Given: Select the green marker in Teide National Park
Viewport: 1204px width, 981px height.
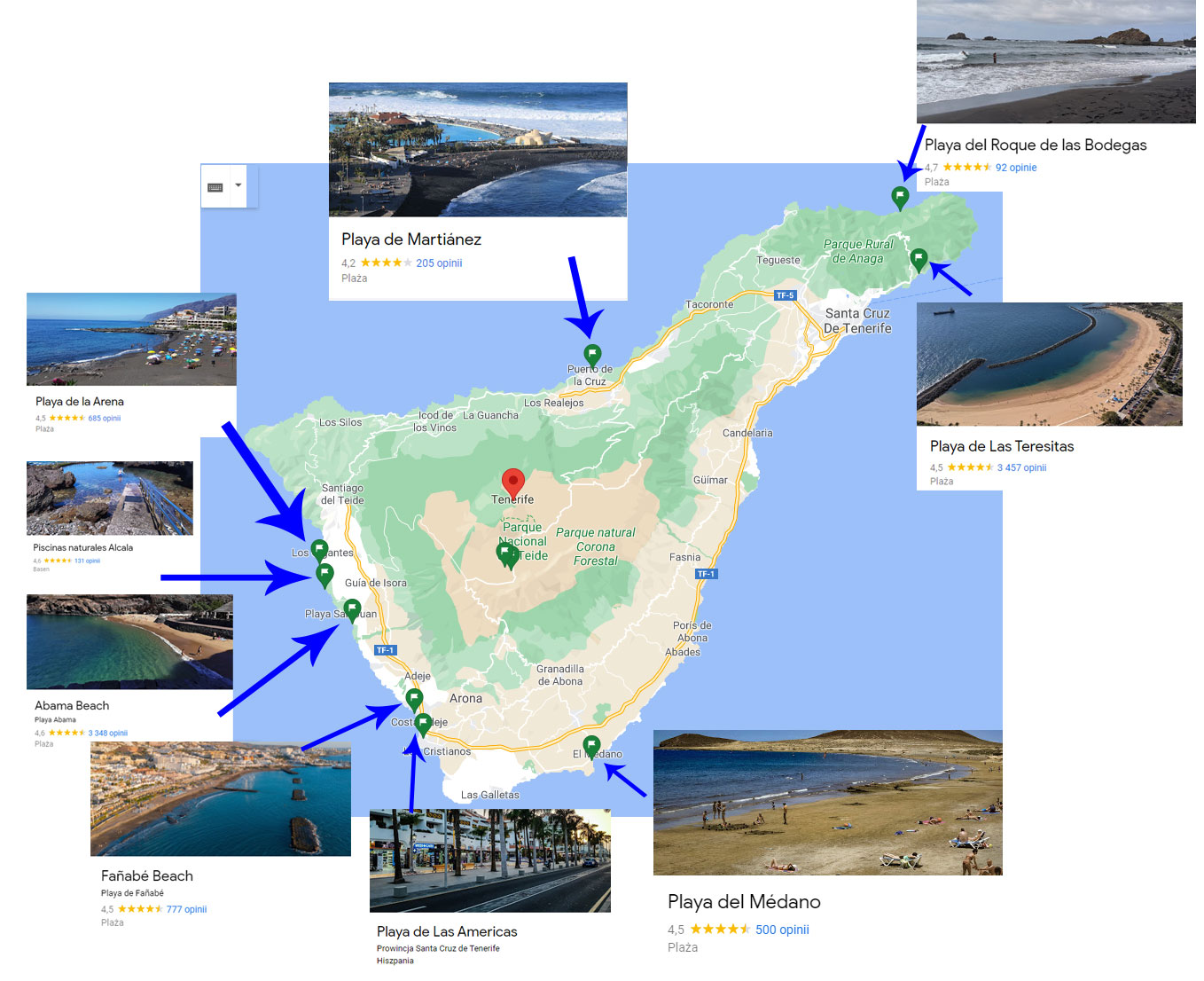Looking at the screenshot, I should coord(507,556).
